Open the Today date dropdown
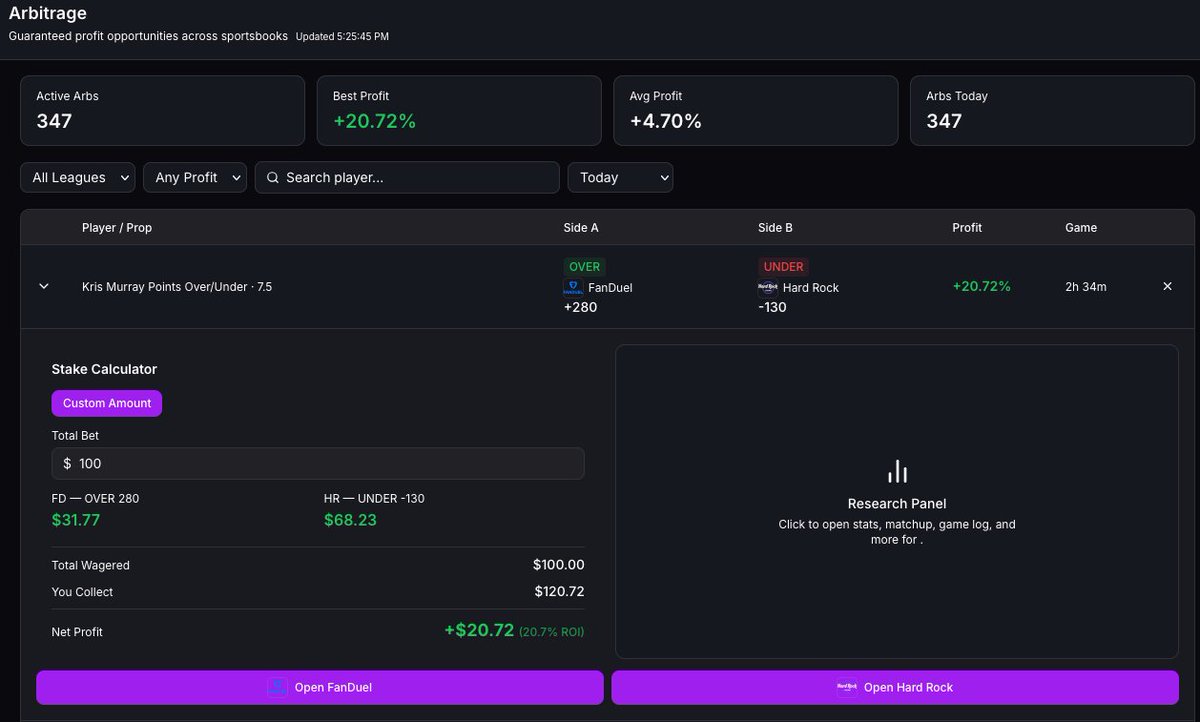 click(x=620, y=177)
